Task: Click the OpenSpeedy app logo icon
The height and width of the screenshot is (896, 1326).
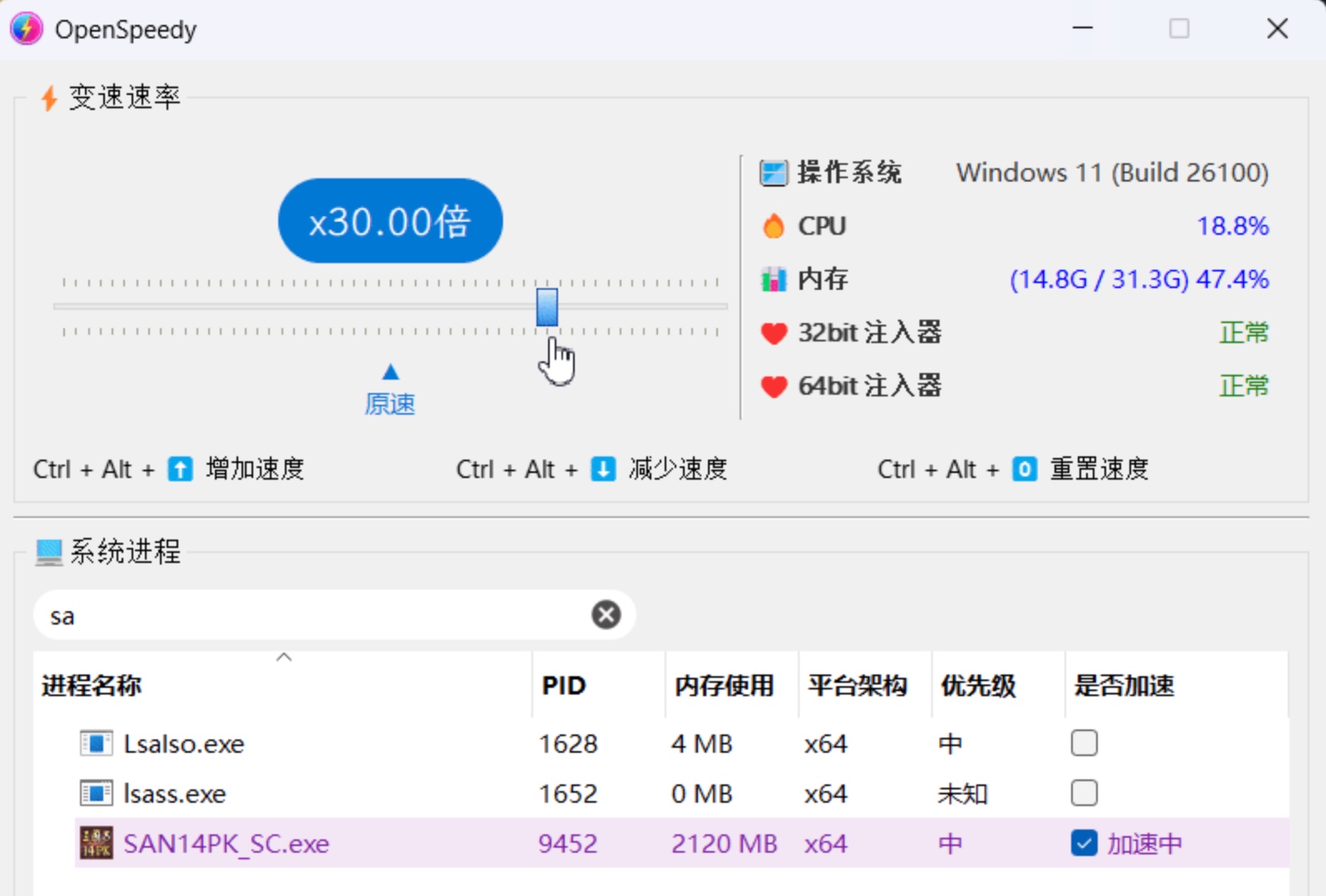Action: (x=27, y=29)
